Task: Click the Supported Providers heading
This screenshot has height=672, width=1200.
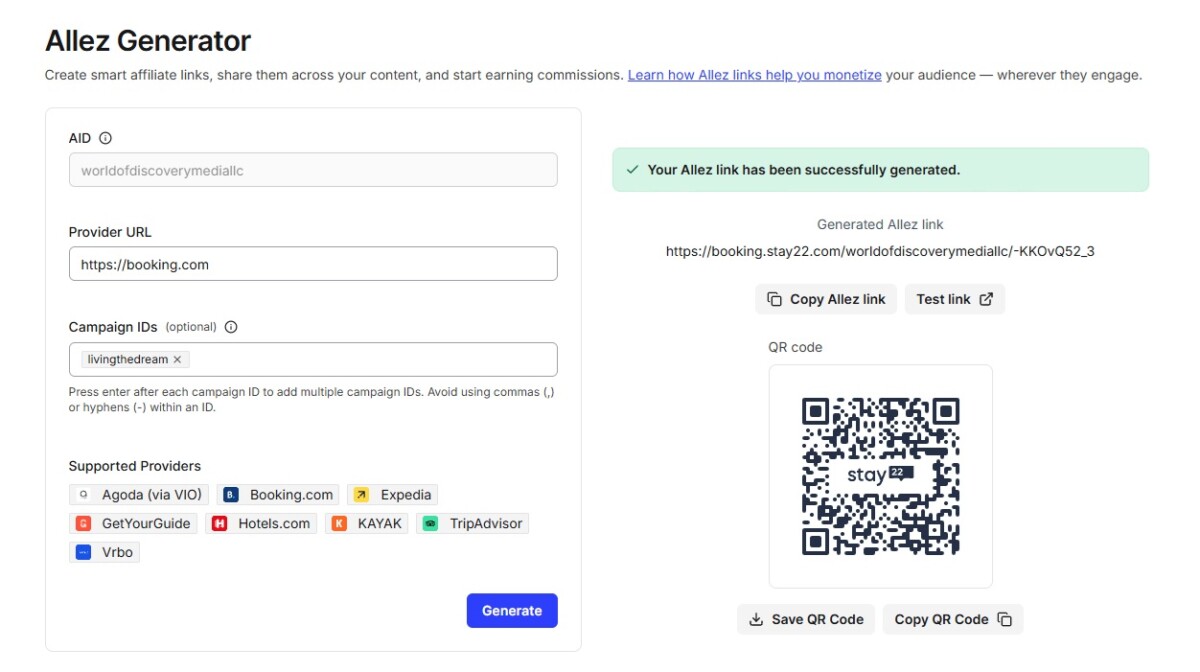Action: click(135, 466)
